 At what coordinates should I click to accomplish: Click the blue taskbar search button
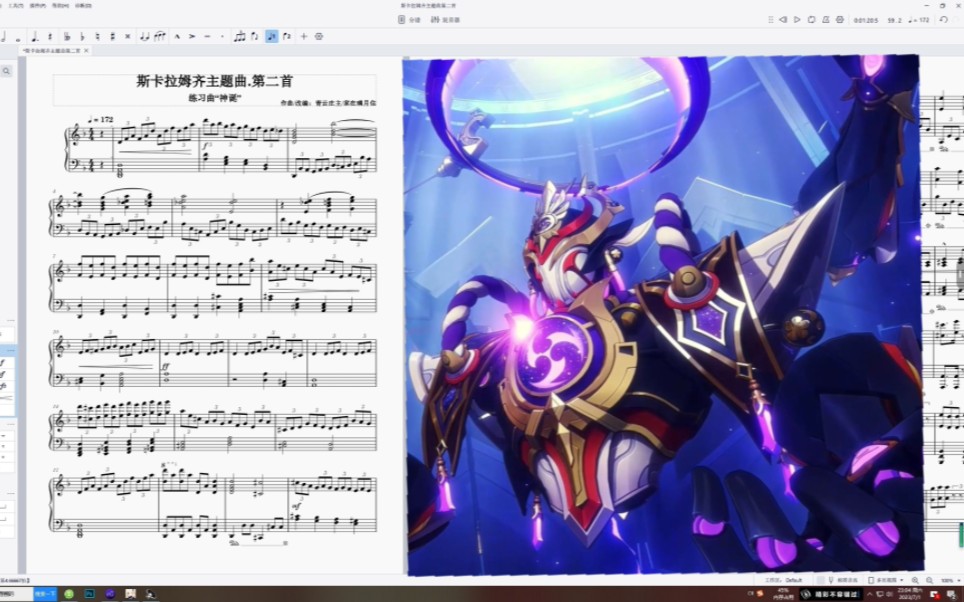pos(45,594)
